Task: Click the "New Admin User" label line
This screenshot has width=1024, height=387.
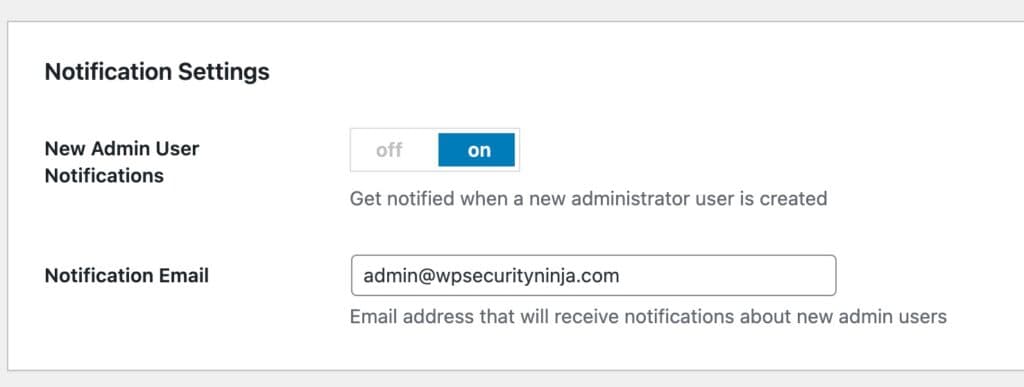Action: (x=121, y=149)
